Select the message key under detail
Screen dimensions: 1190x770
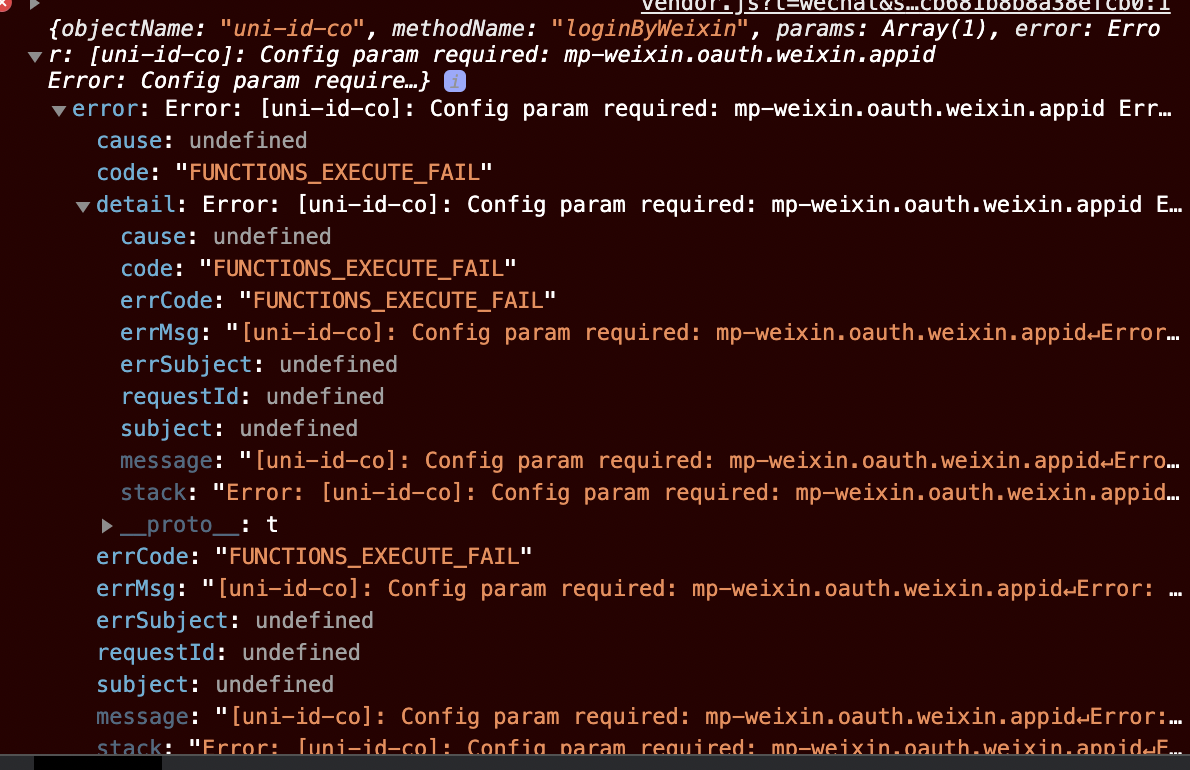[x=166, y=460]
